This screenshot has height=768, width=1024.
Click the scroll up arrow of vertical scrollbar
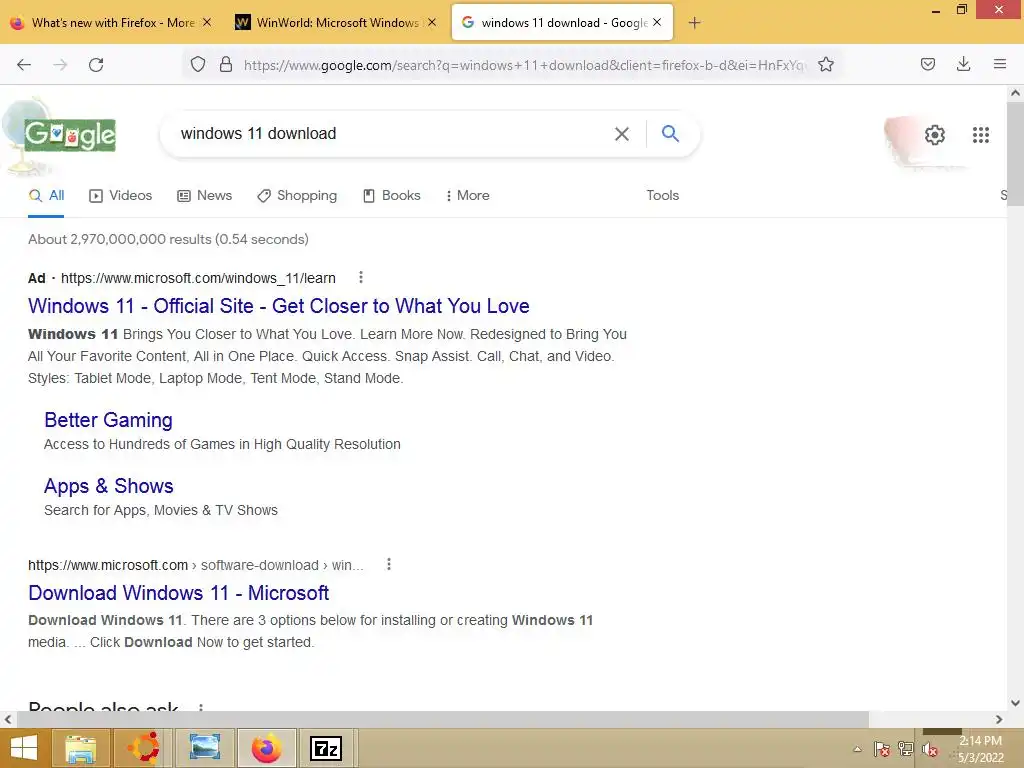(1015, 93)
